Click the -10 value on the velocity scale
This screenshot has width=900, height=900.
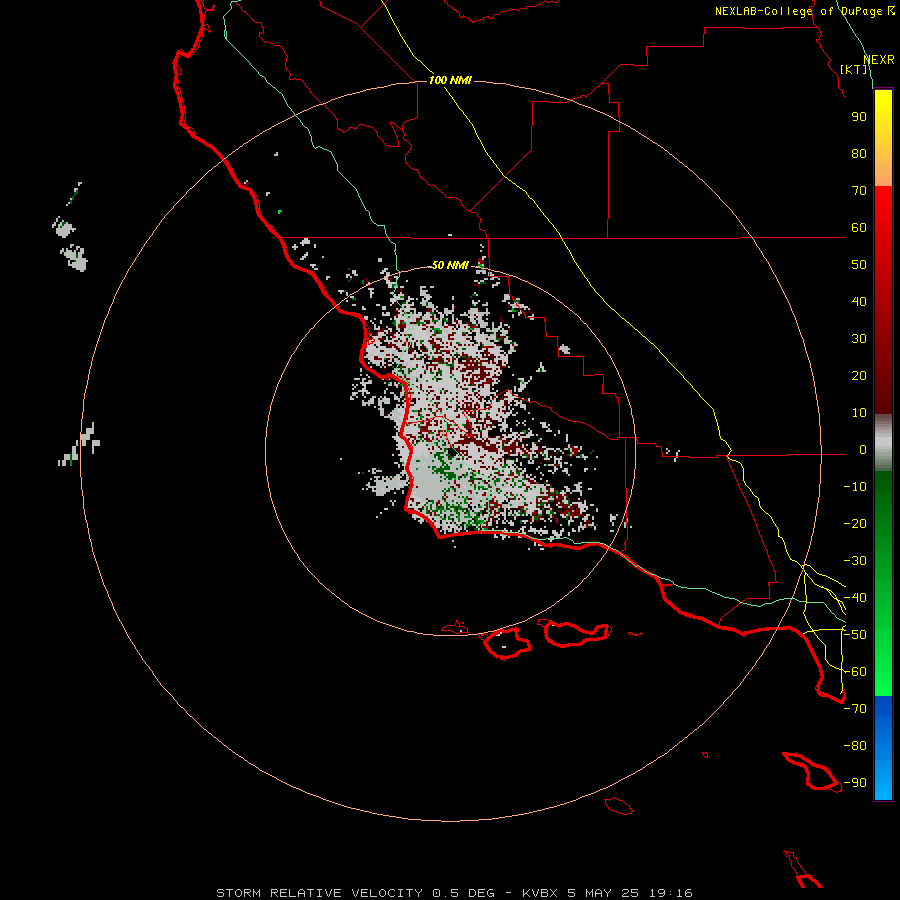tap(855, 487)
